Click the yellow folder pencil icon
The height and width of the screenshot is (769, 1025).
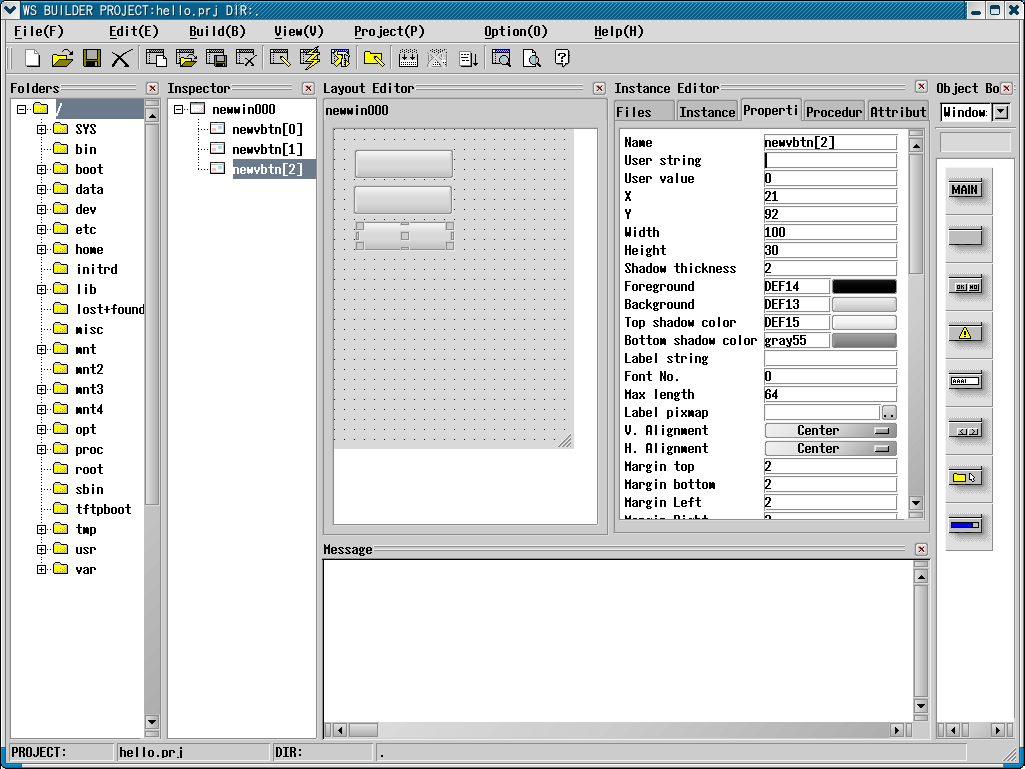374,58
